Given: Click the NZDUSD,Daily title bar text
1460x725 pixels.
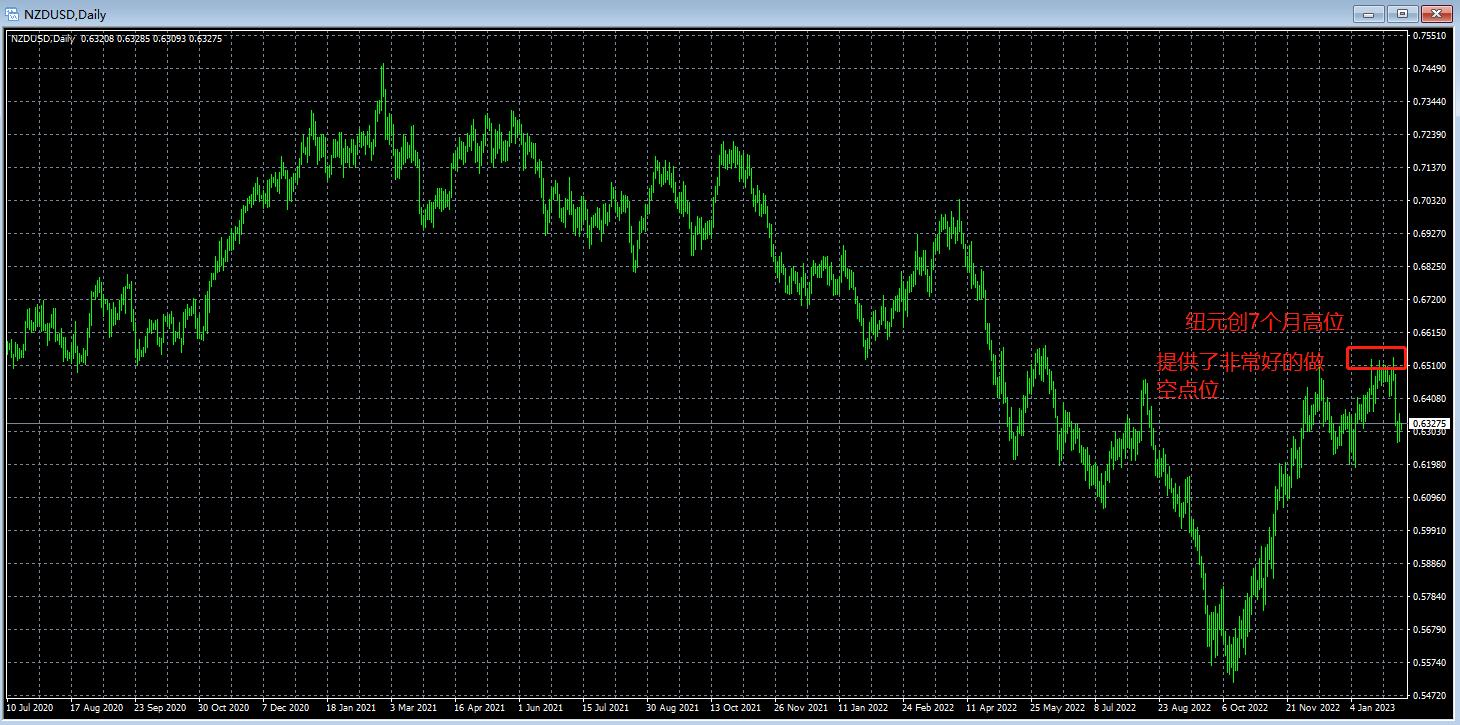Looking at the screenshot, I should point(65,15).
